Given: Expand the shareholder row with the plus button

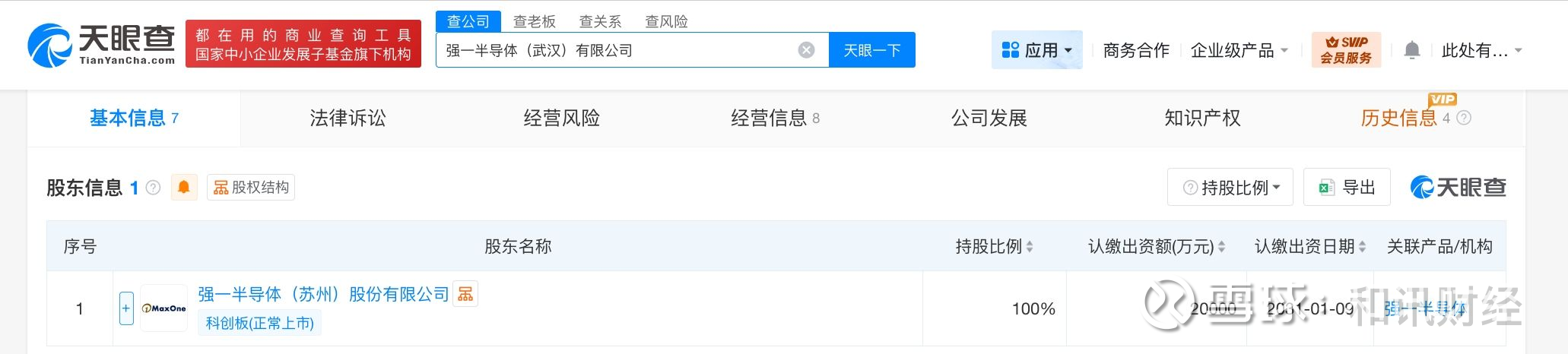Looking at the screenshot, I should pos(126,308).
